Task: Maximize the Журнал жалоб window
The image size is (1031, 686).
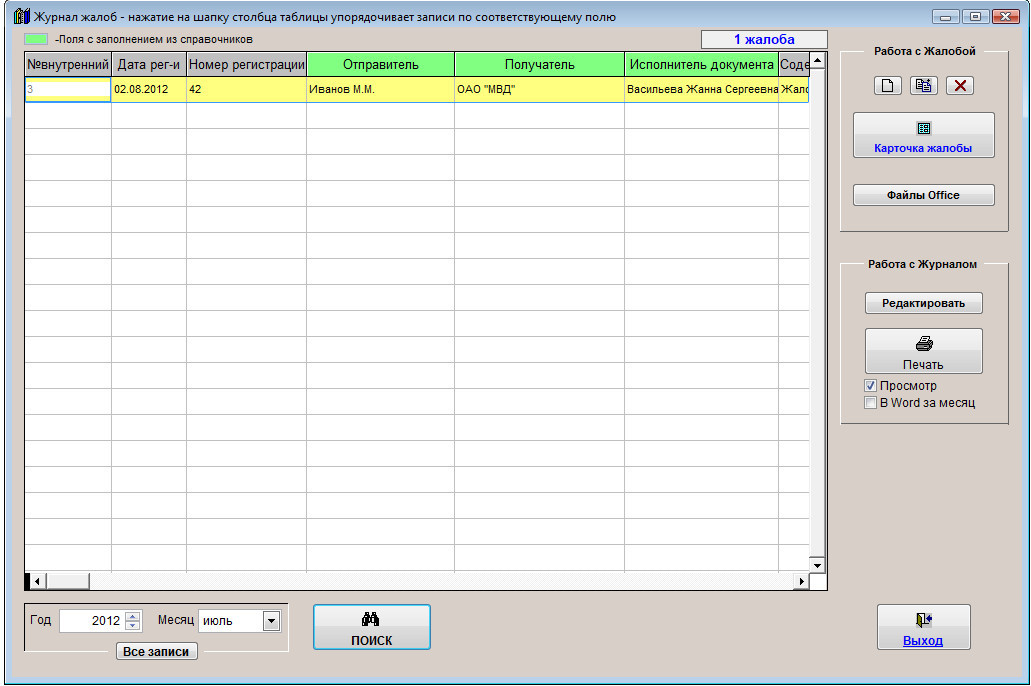Action: tap(975, 17)
